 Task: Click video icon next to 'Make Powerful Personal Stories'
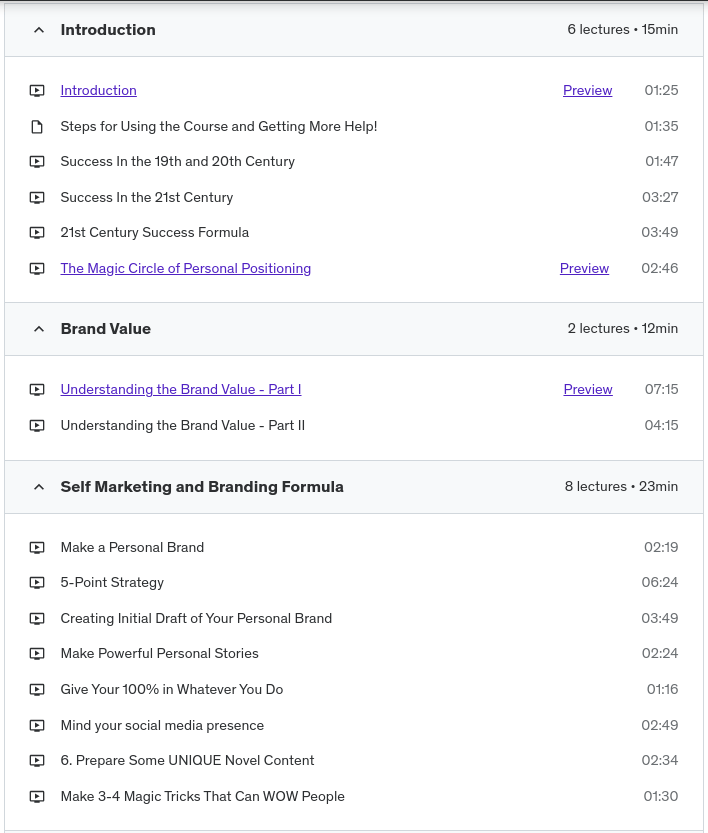pyautogui.click(x=37, y=654)
